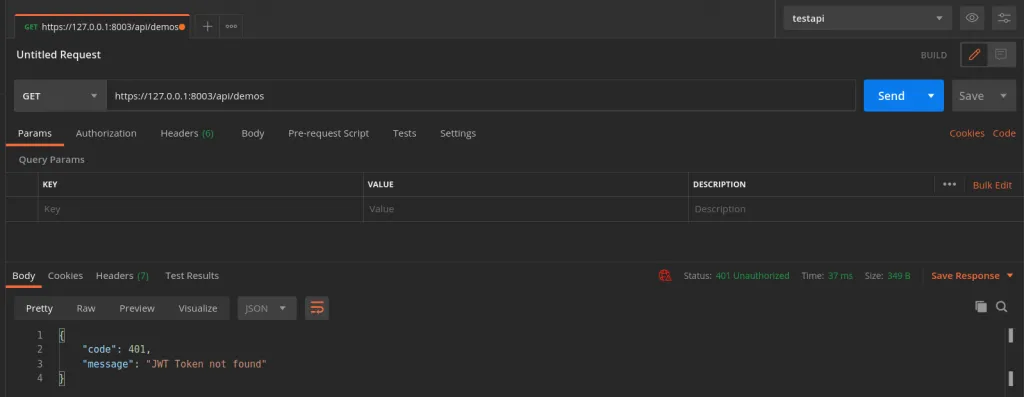
Task: Click the BUILD mode label
Action: tap(934, 55)
